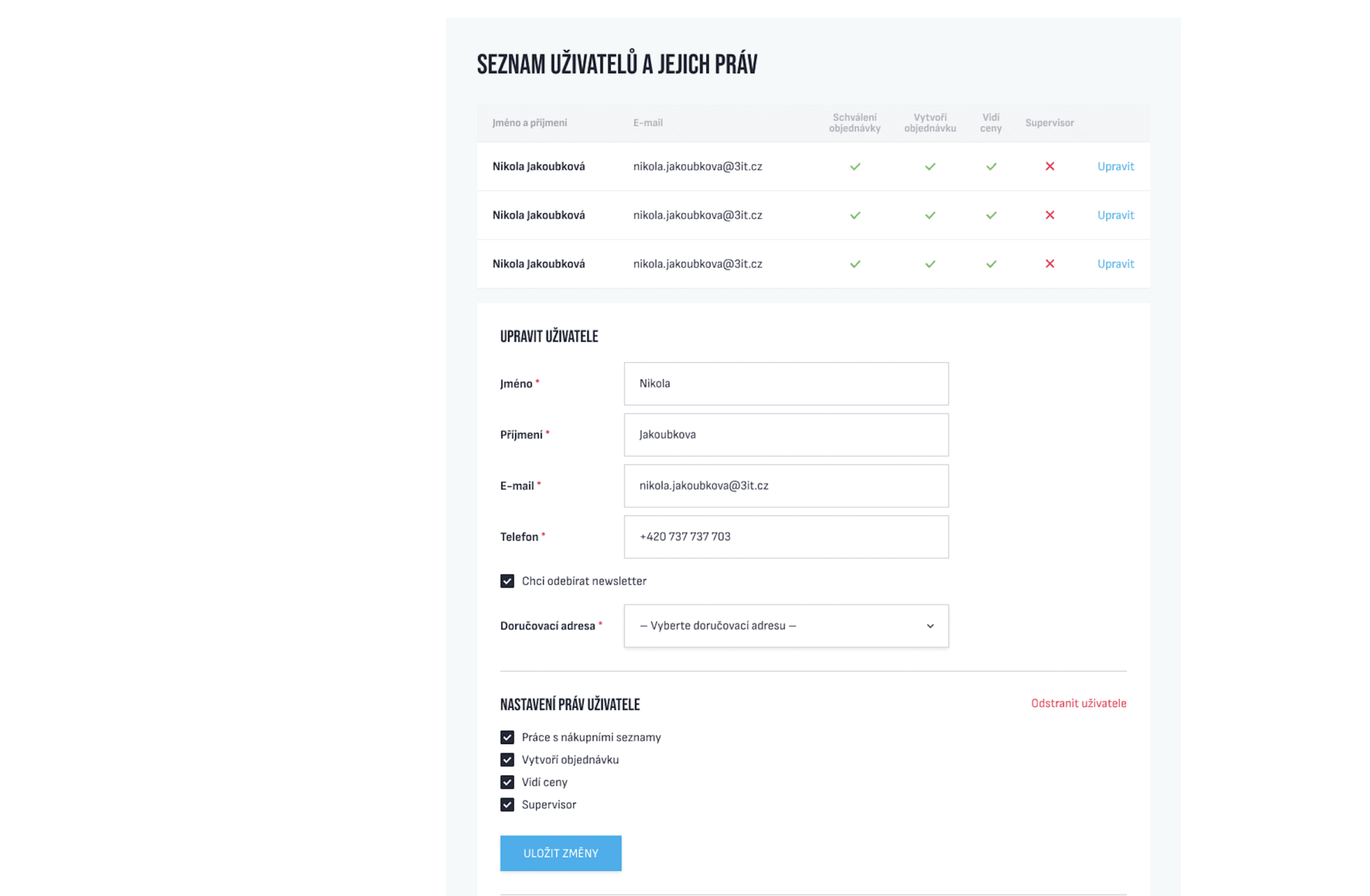1370x896 pixels.
Task: Click the Schválení objednávky checkmark in the second user row
Action: click(x=855, y=215)
